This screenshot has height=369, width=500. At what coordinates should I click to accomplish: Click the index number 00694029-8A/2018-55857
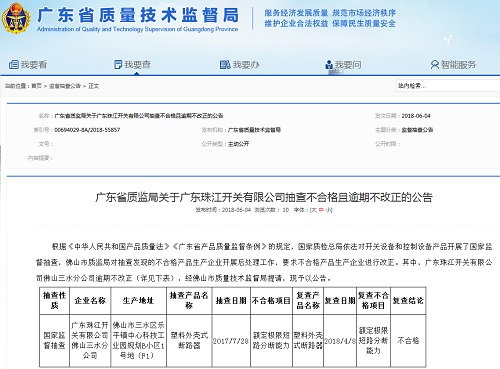(87, 130)
